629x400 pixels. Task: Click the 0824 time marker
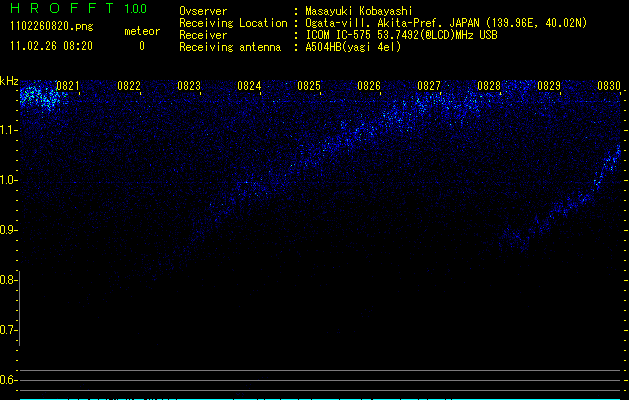[x=249, y=85]
